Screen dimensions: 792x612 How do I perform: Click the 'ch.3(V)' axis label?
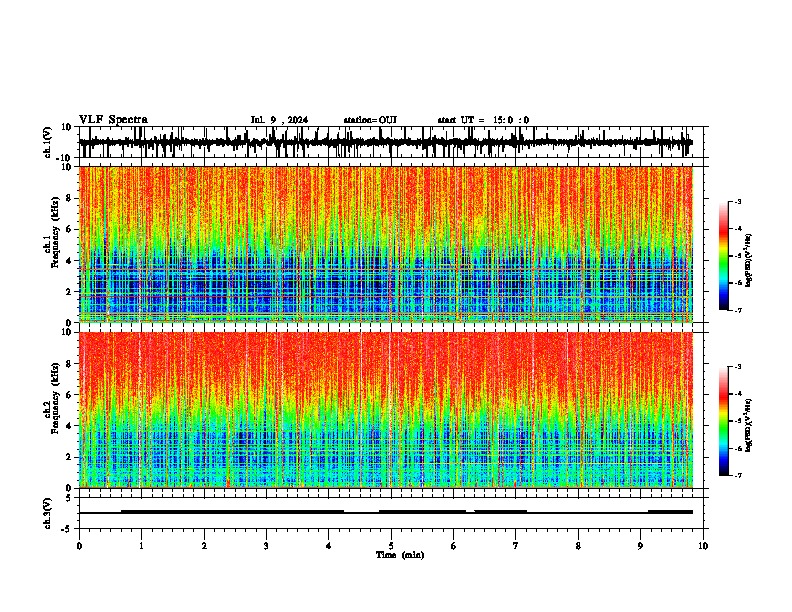[x=49, y=513]
